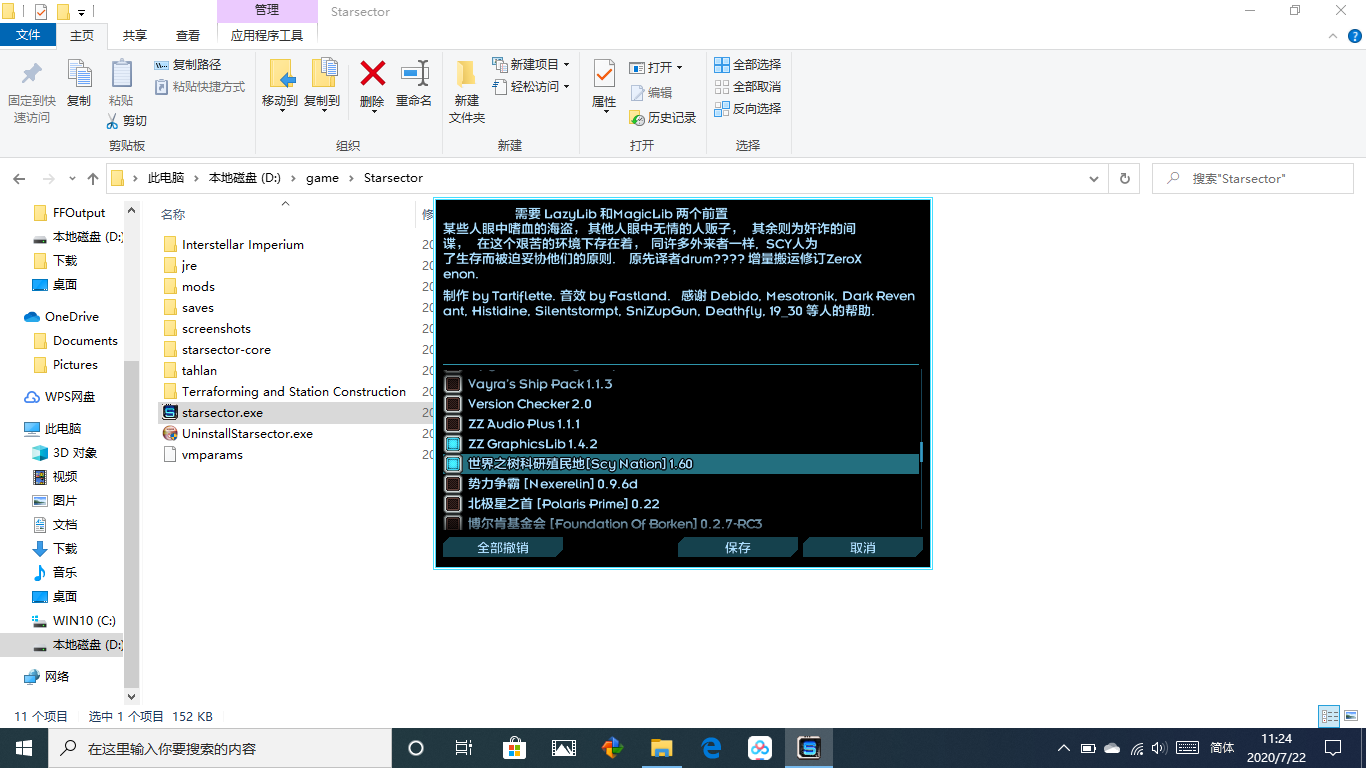Click the mod list vertical scrollbar
This screenshot has height=768, width=1366.
[921, 452]
